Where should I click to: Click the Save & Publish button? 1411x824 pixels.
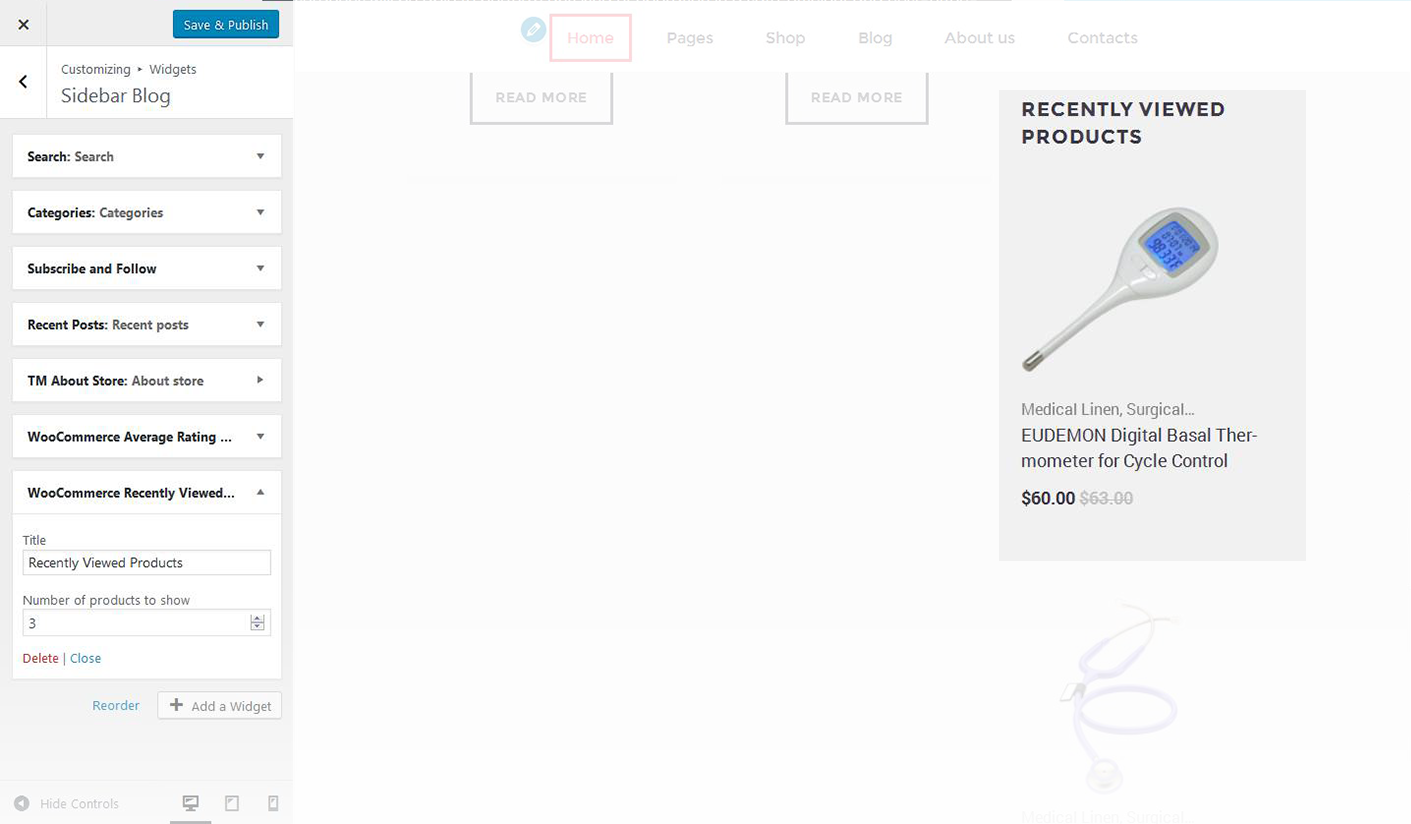pyautogui.click(x=225, y=25)
